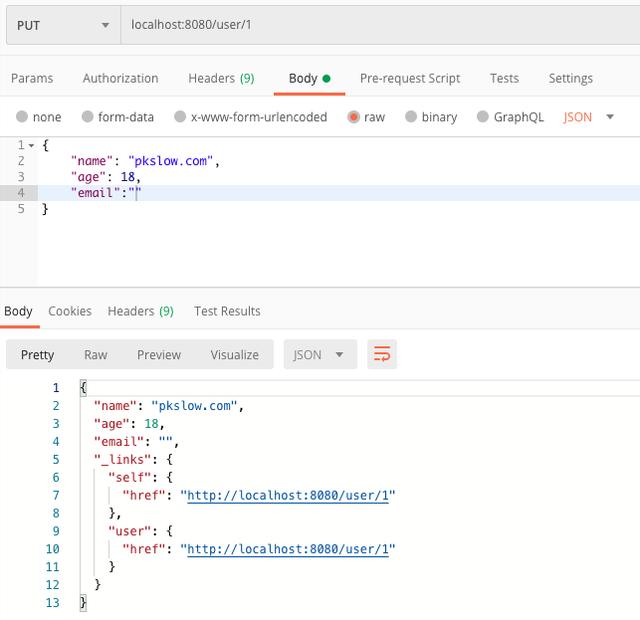Screen dimensions: 640x620
Task: Switch to response Cookies tab
Action: pos(70,311)
